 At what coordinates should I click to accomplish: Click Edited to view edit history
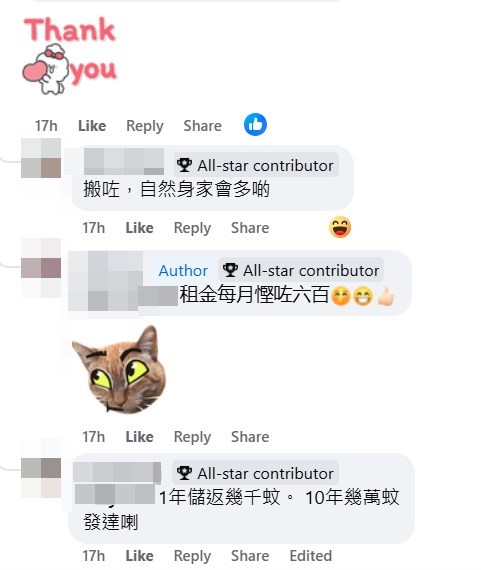coord(311,556)
